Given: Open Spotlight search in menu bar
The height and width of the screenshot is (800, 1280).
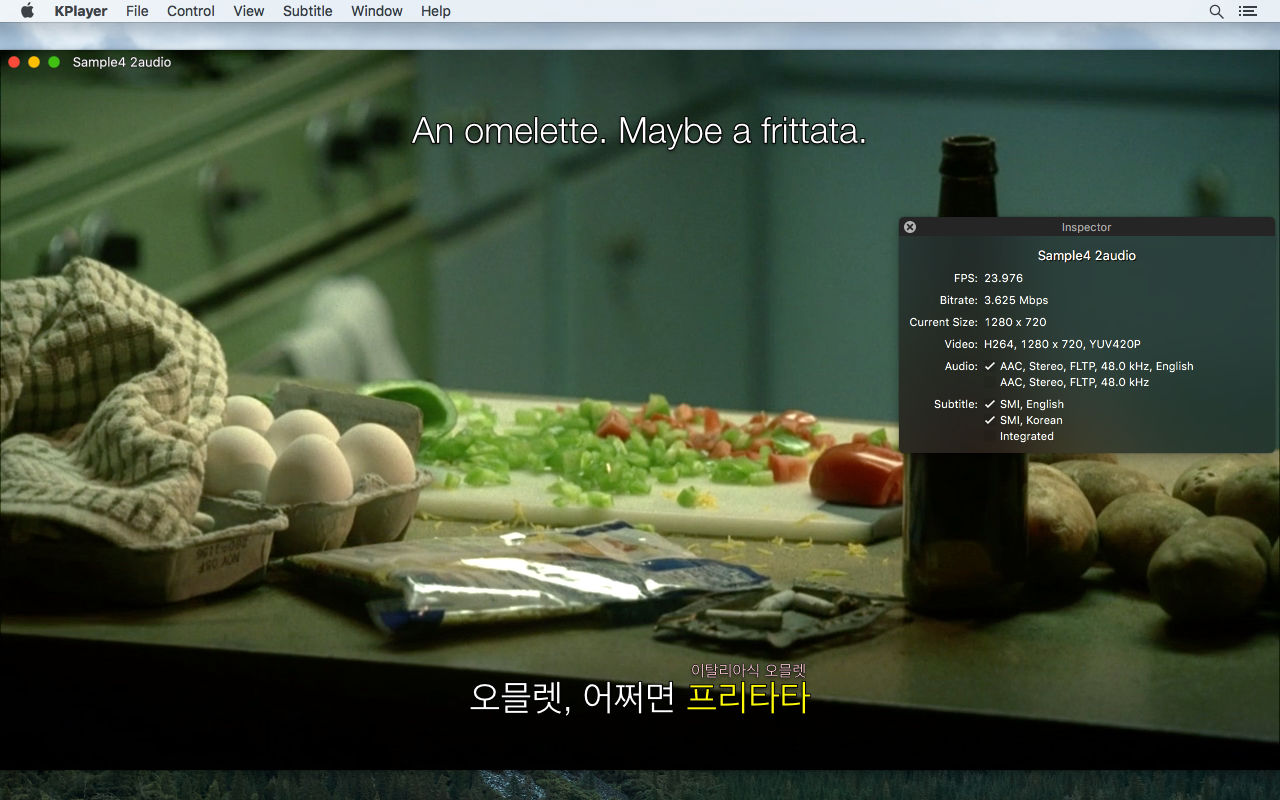Looking at the screenshot, I should (x=1216, y=11).
